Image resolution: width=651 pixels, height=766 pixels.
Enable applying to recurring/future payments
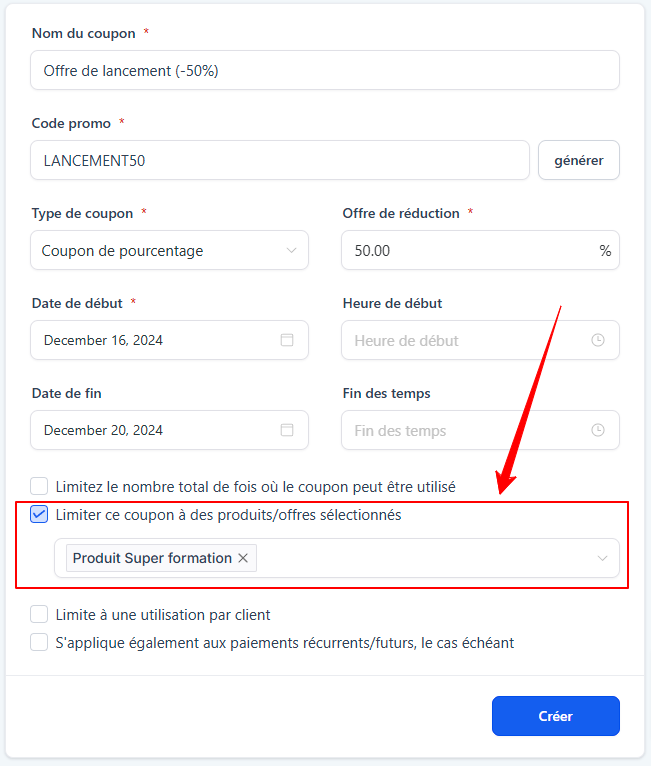point(39,643)
